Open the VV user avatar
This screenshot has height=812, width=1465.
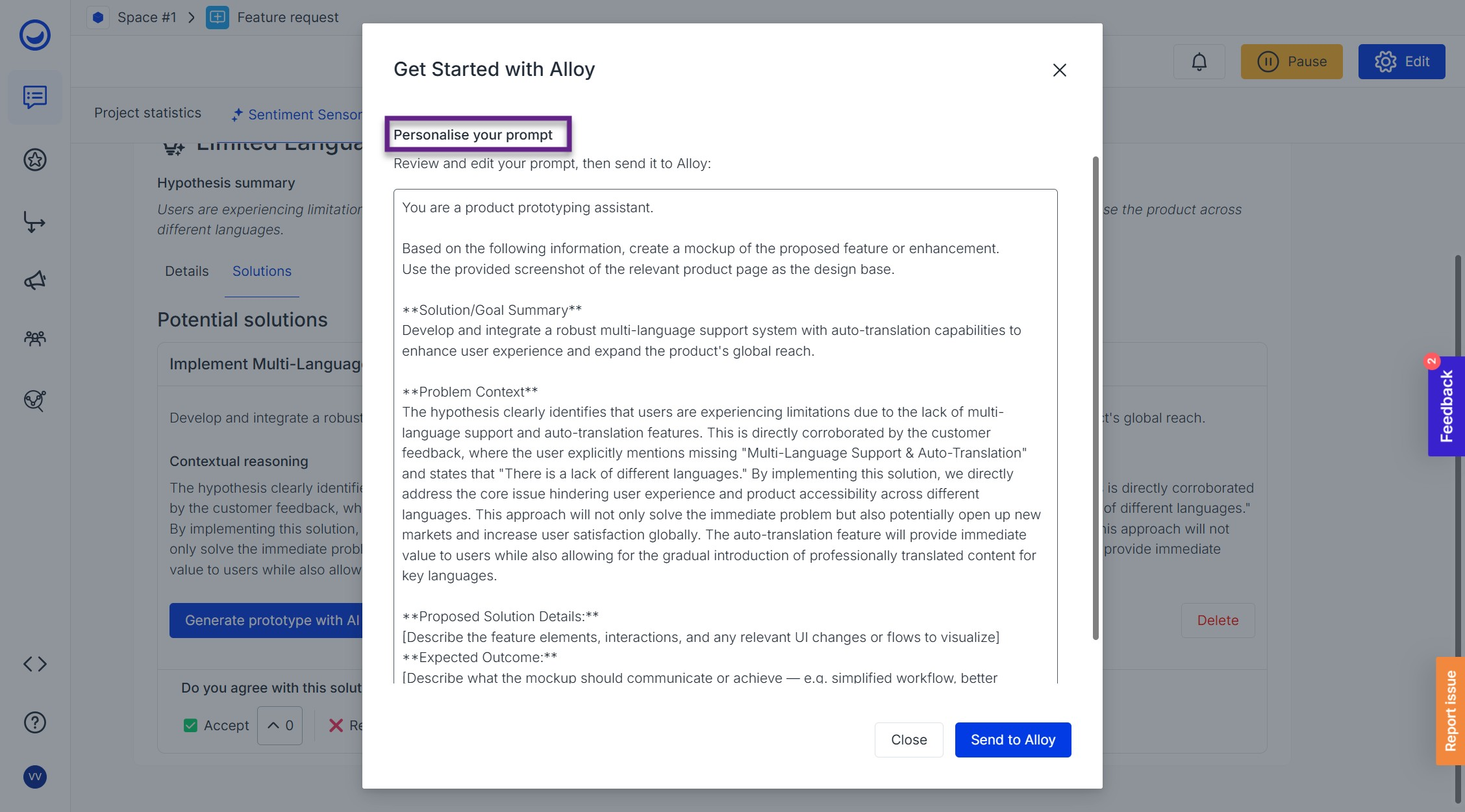click(34, 777)
